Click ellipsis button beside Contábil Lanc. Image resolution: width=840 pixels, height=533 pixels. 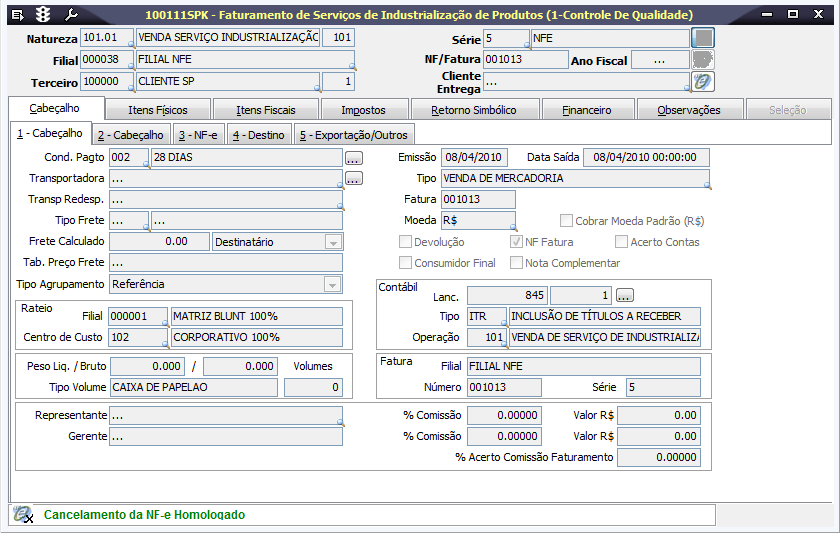(x=624, y=295)
